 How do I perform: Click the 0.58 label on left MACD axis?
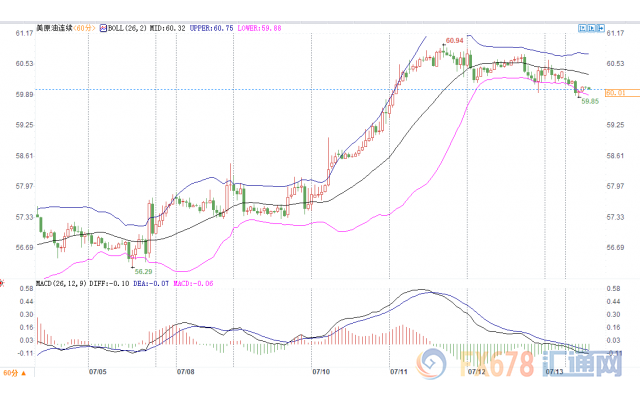point(27,289)
